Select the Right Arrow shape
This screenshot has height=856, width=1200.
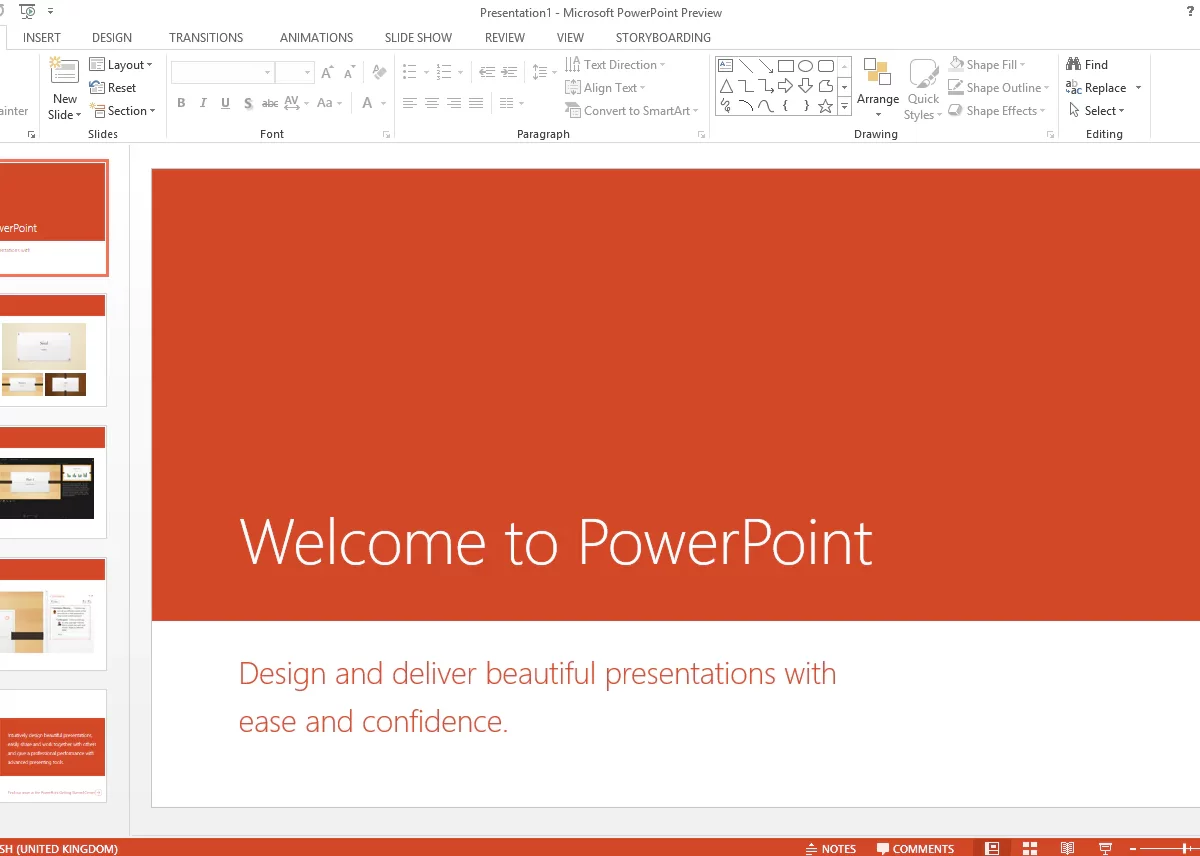tap(786, 86)
